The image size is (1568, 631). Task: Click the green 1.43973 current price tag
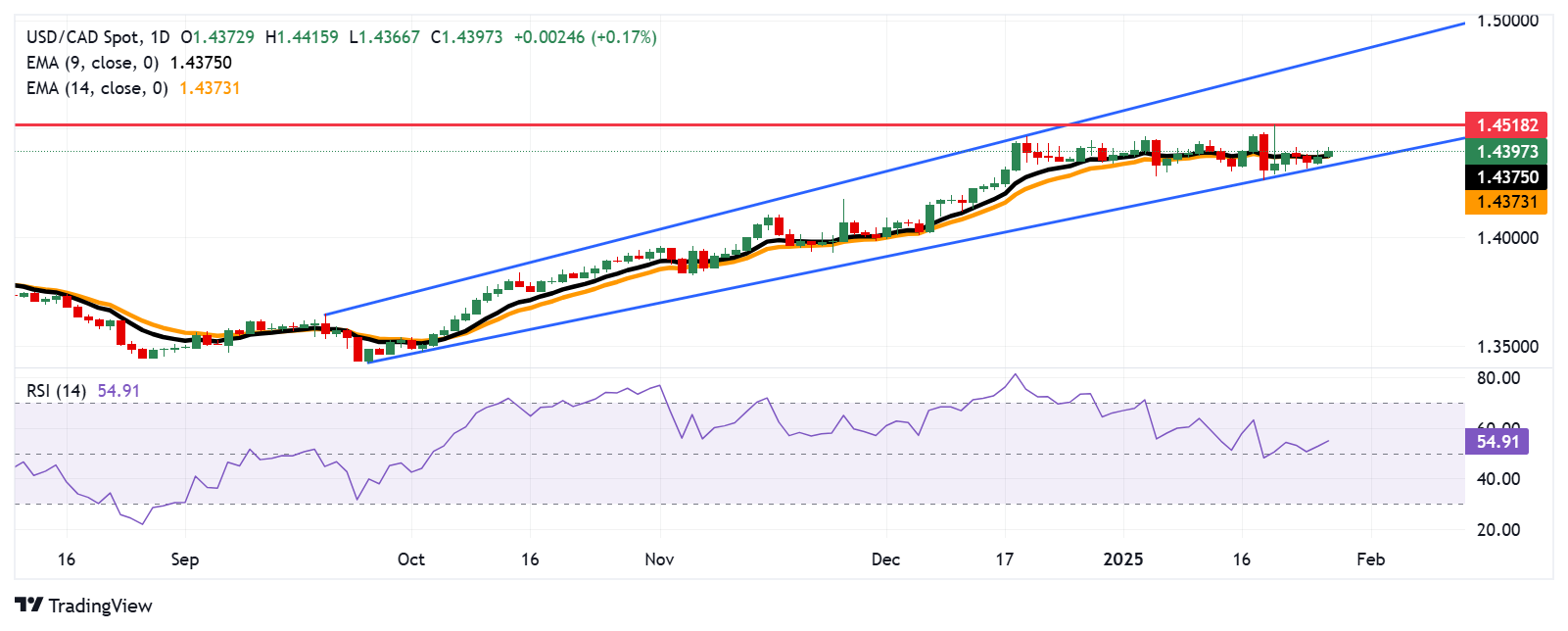[1507, 151]
